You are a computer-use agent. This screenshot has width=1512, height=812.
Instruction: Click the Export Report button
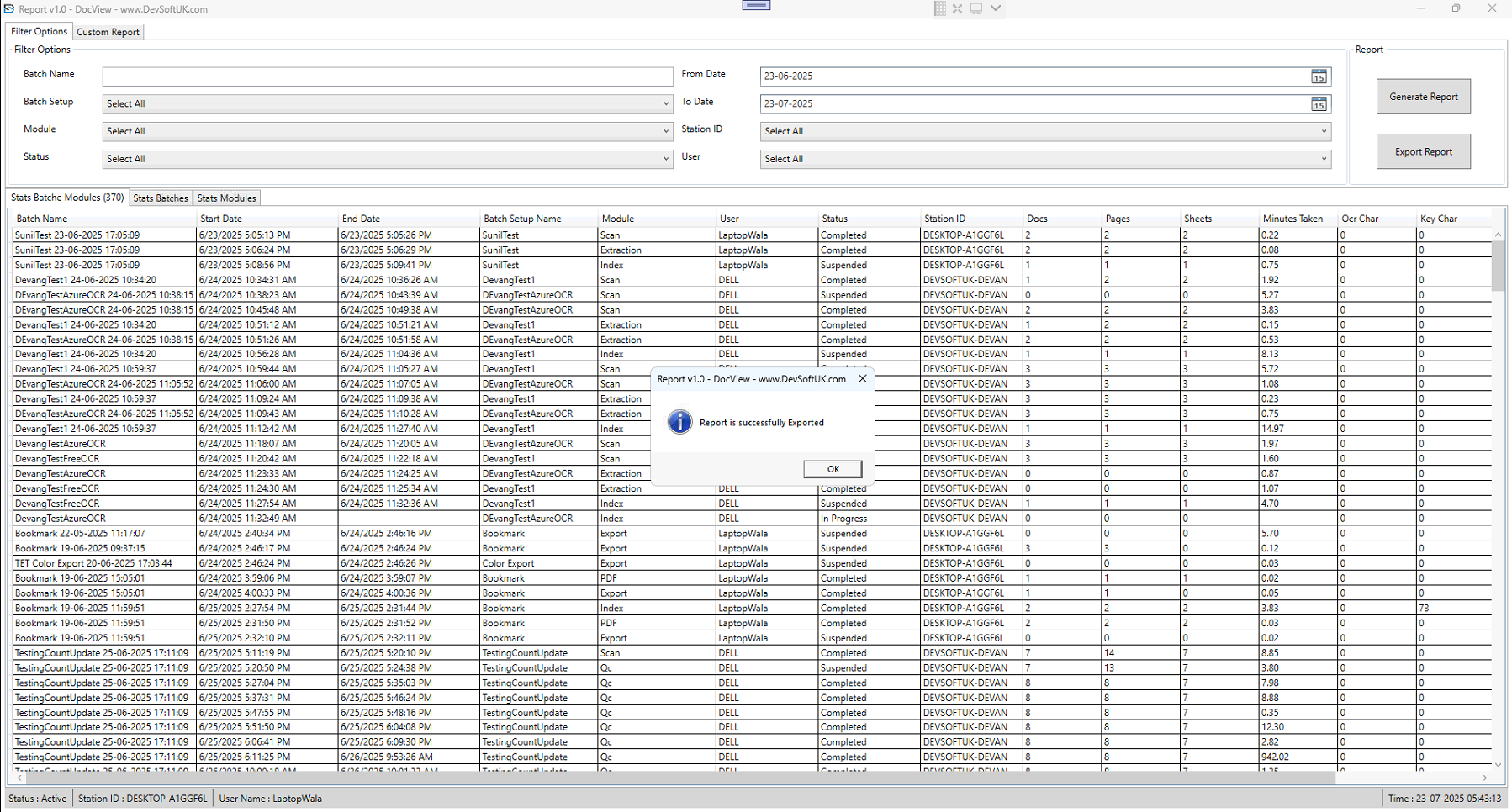(x=1423, y=151)
